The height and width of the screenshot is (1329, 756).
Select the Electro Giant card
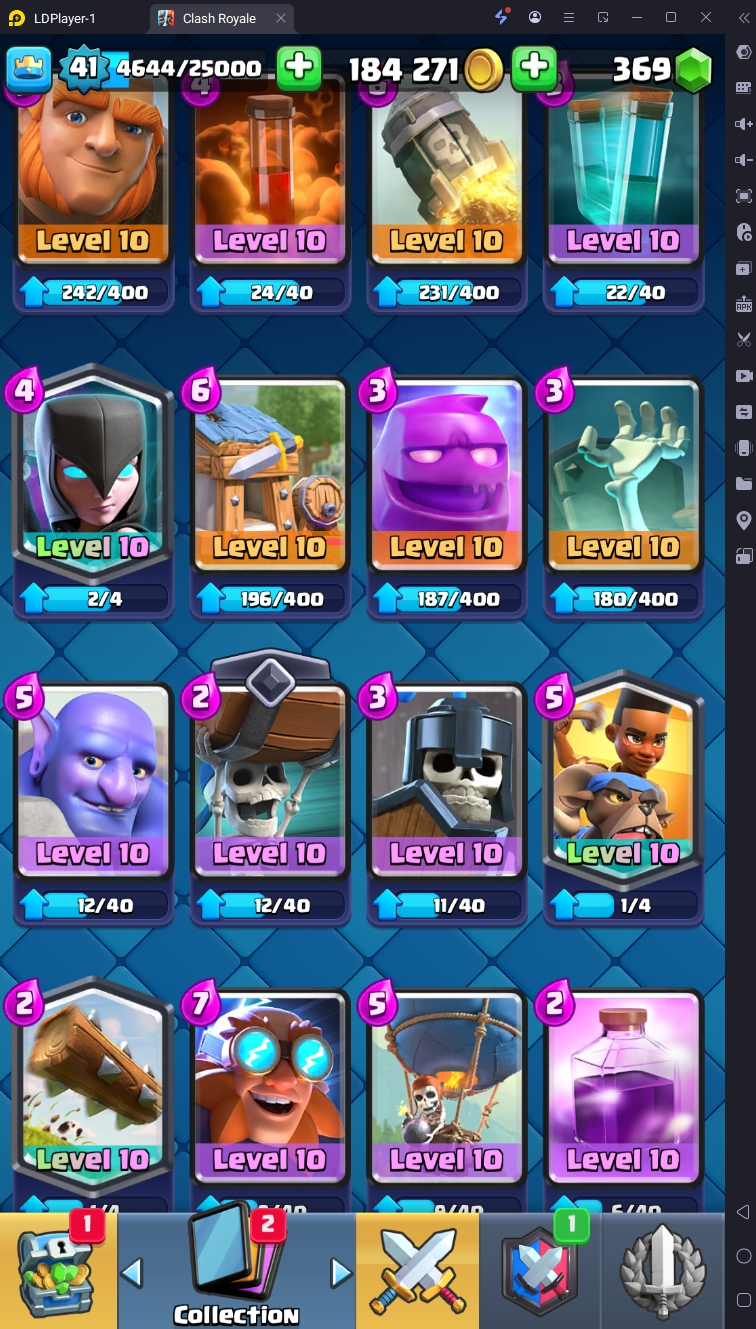[x=269, y=1090]
